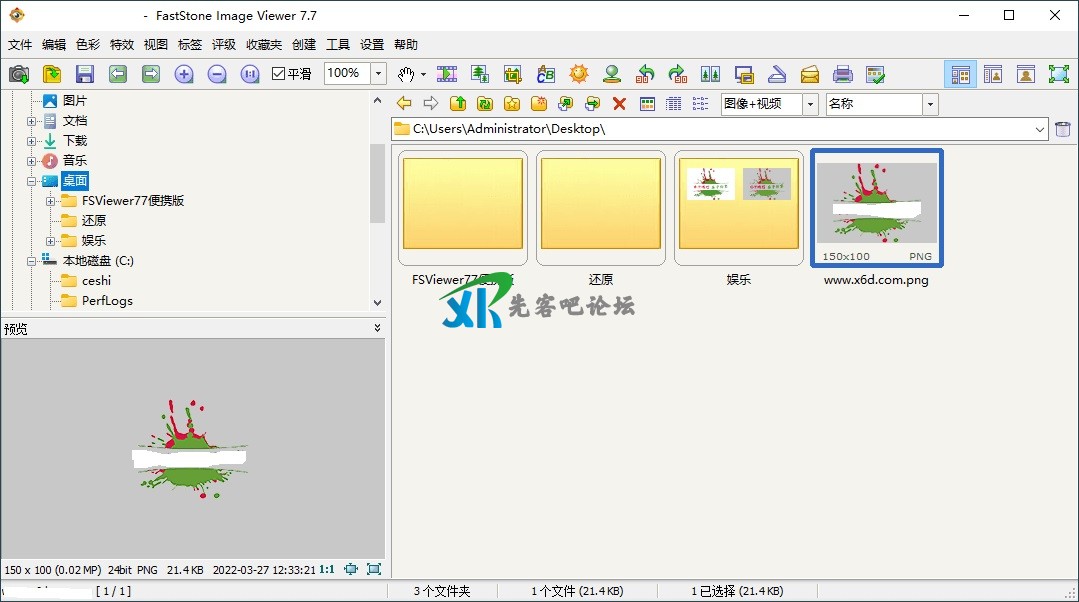
Task: Start the slideshow from the toolbar
Action: 447,74
